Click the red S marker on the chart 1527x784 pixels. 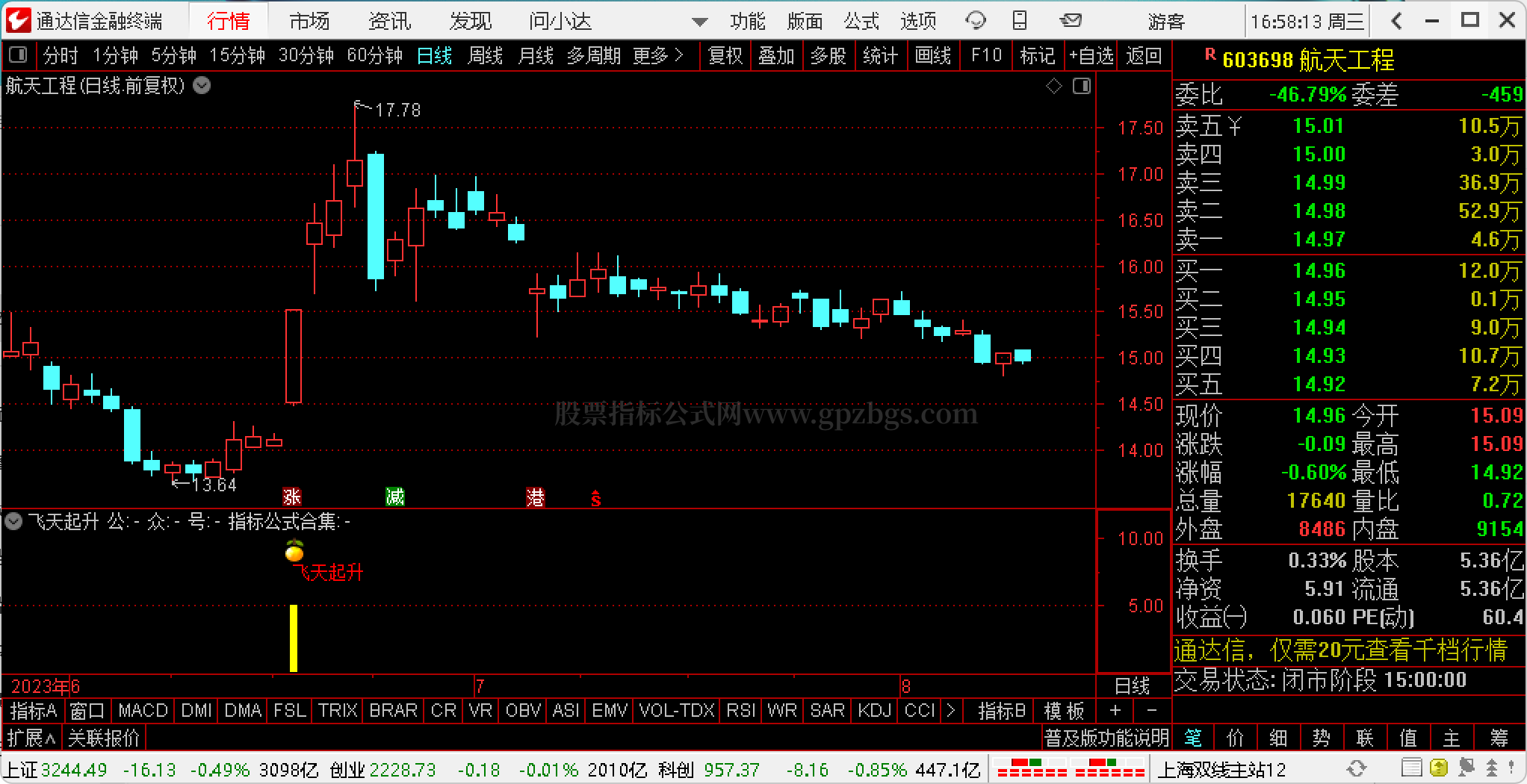click(x=595, y=498)
